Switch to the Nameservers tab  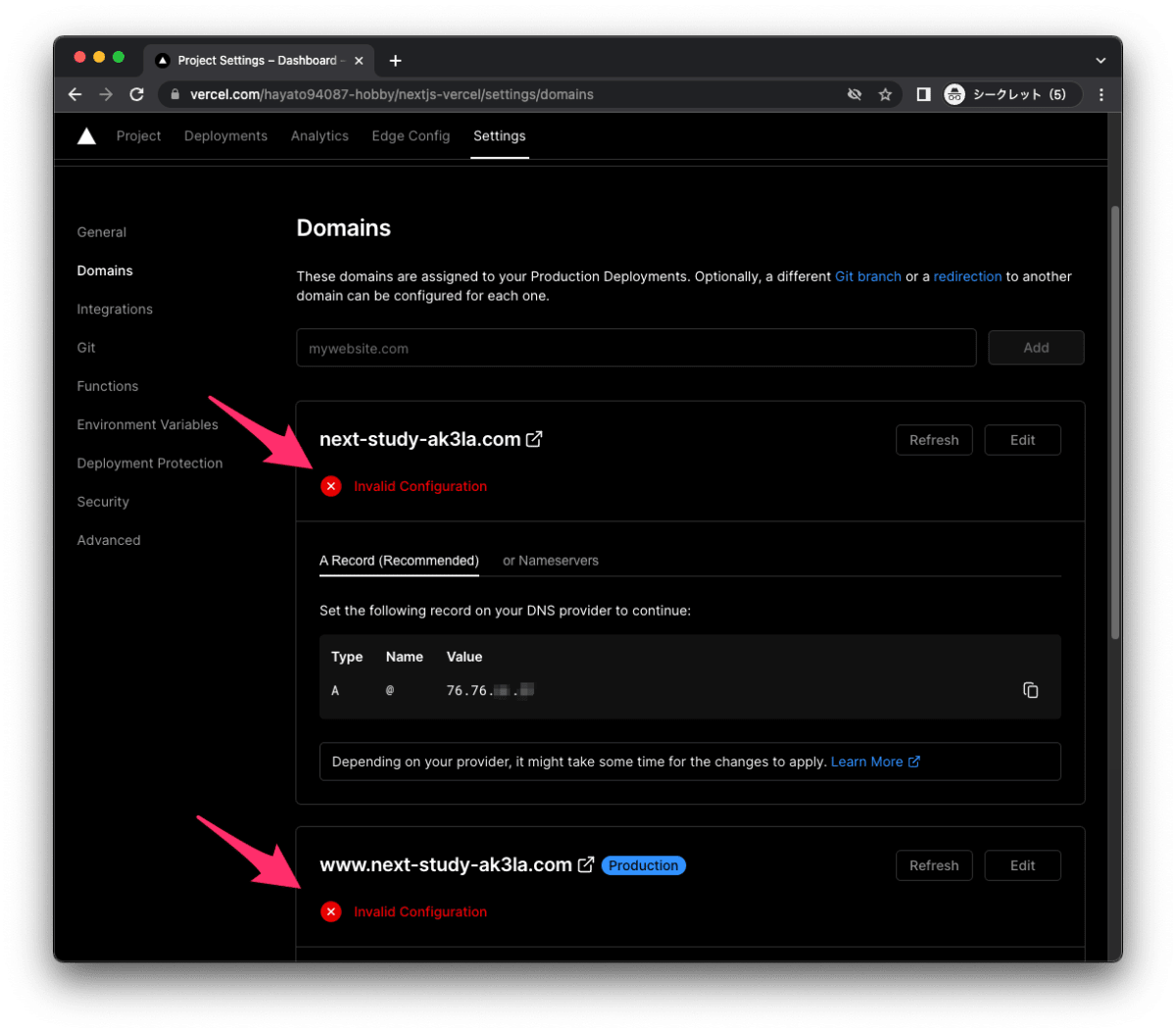(550, 561)
